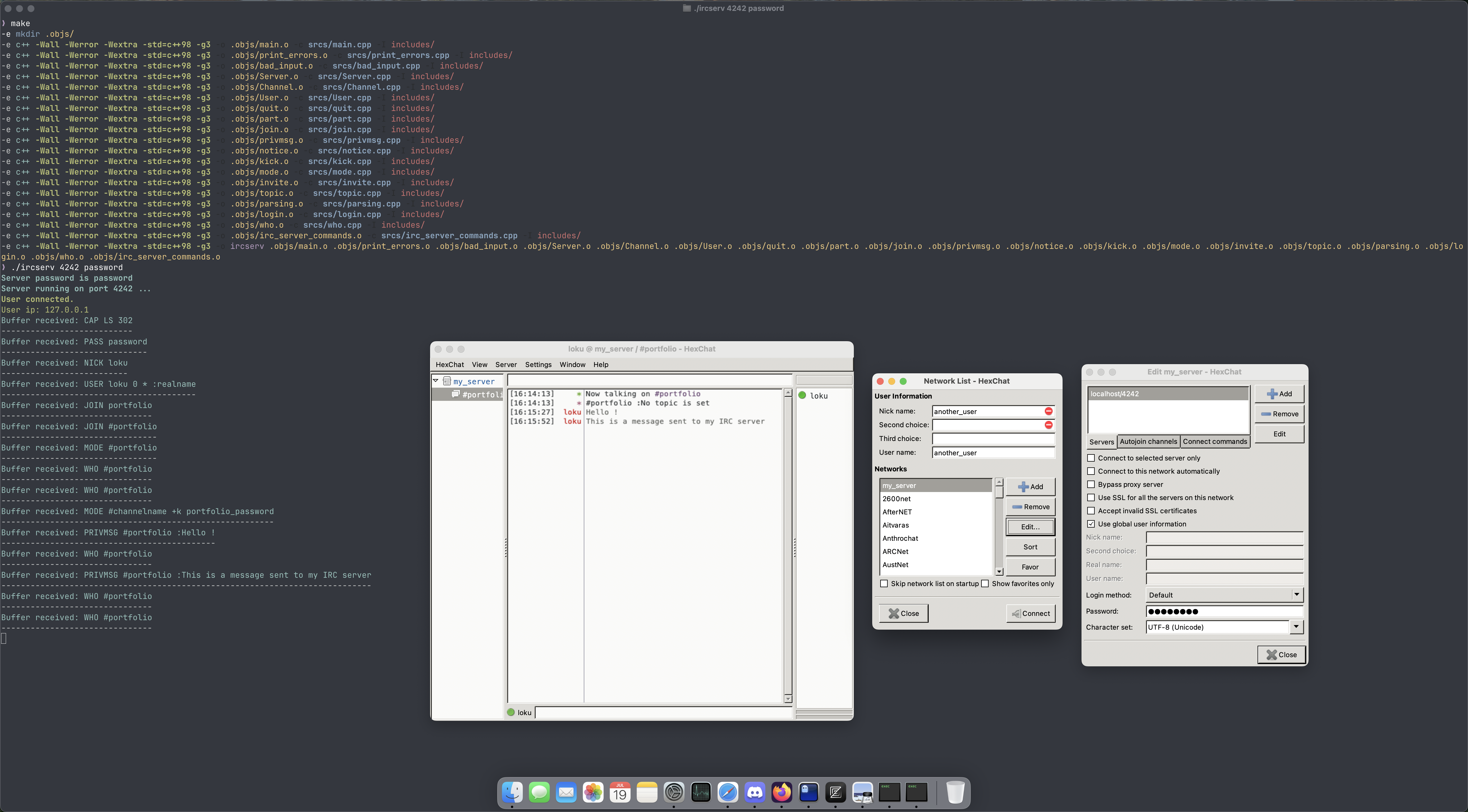1468x812 pixels.
Task: Select AfterNET in Networks list
Action: click(x=936, y=512)
